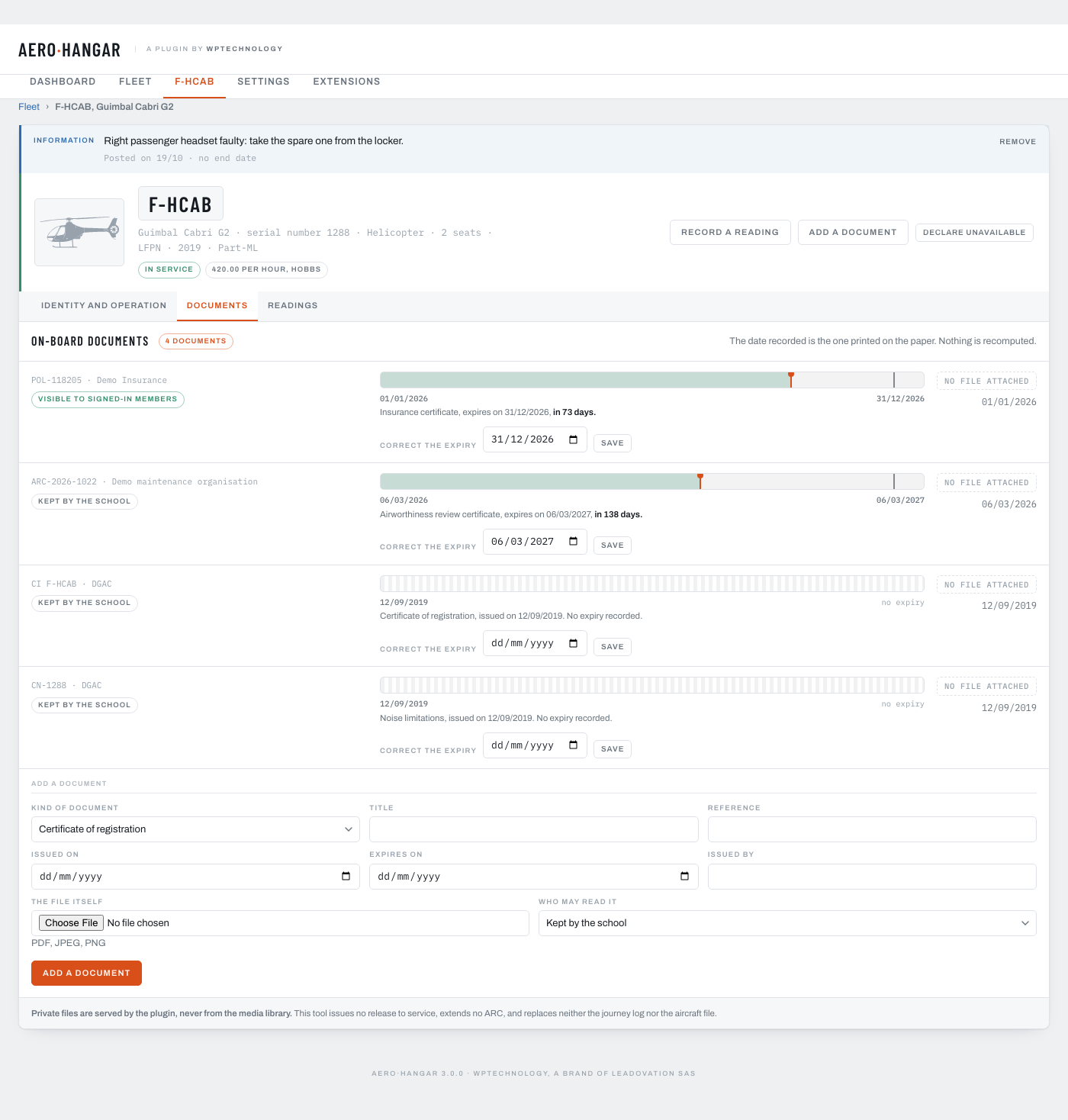This screenshot has height=1120, width=1068.
Task: Click the Issued on date field
Action: coord(195,877)
